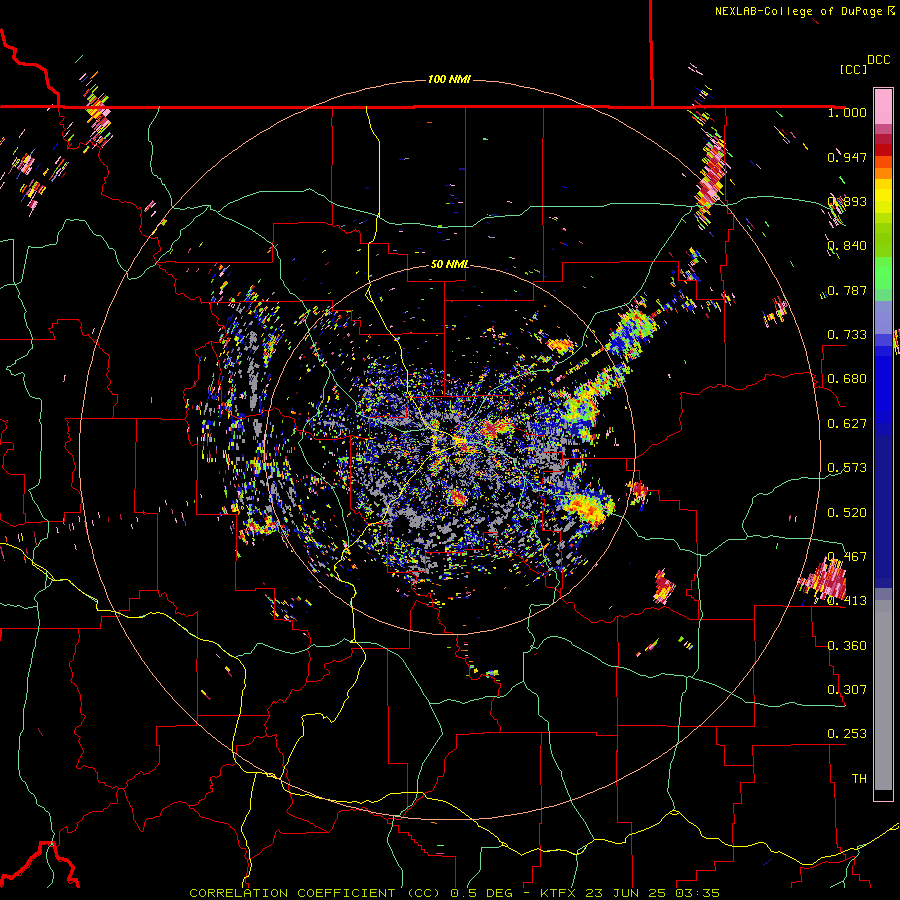Select the 0.467 value on color scale
The image size is (900, 900).
click(847, 557)
